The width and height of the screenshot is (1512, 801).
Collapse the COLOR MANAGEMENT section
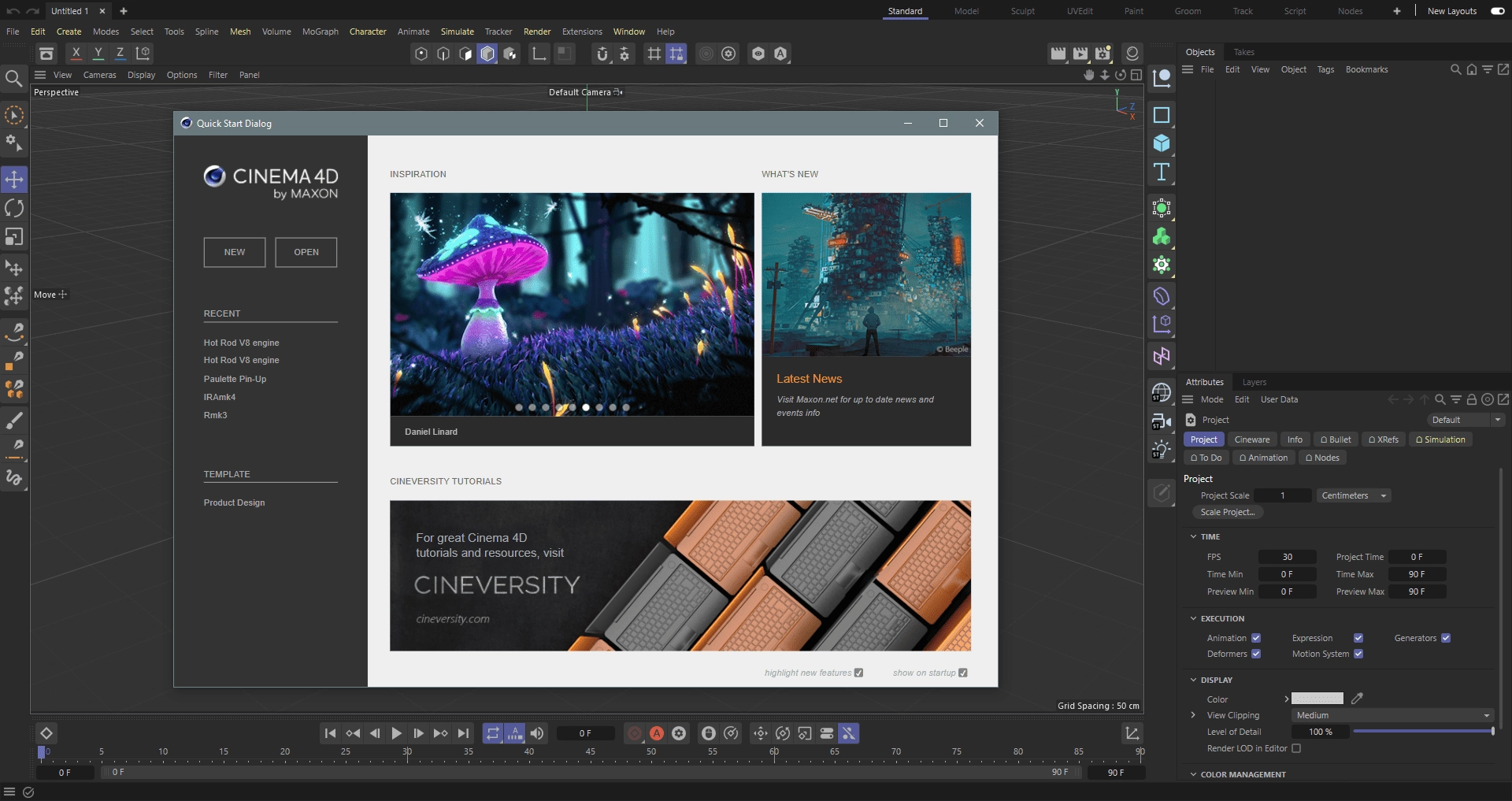click(1193, 774)
